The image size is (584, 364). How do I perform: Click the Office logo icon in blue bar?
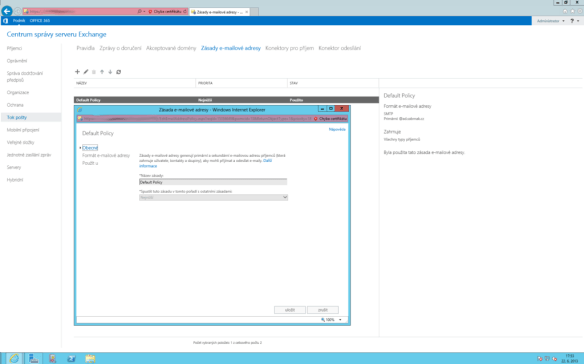(x=6, y=21)
